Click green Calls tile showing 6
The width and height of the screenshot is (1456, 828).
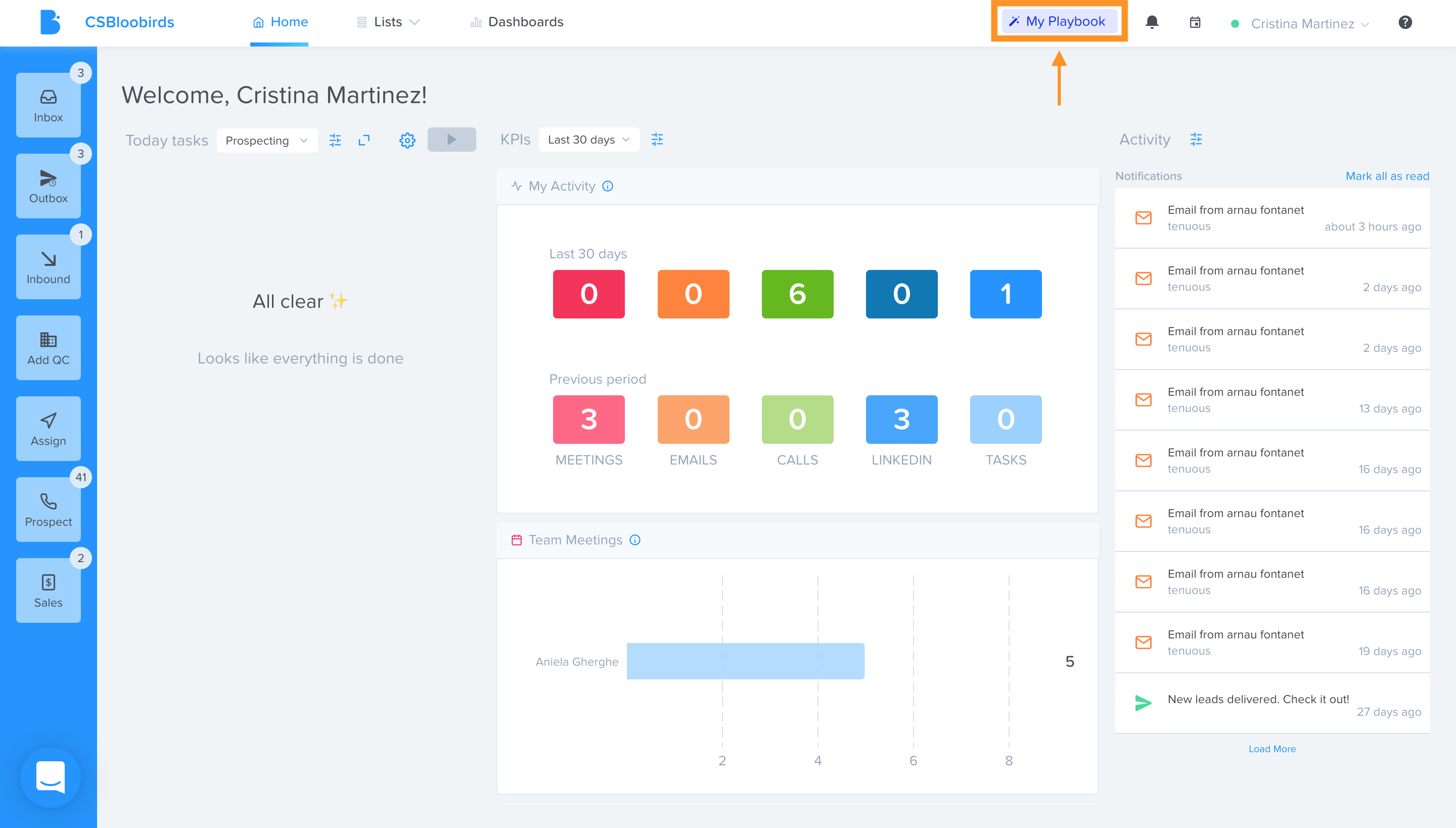[x=797, y=294]
